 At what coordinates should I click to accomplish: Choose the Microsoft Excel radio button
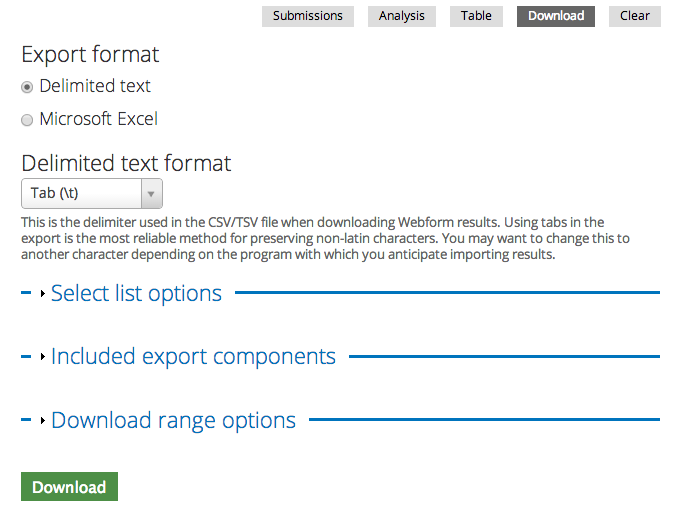click(x=27, y=120)
